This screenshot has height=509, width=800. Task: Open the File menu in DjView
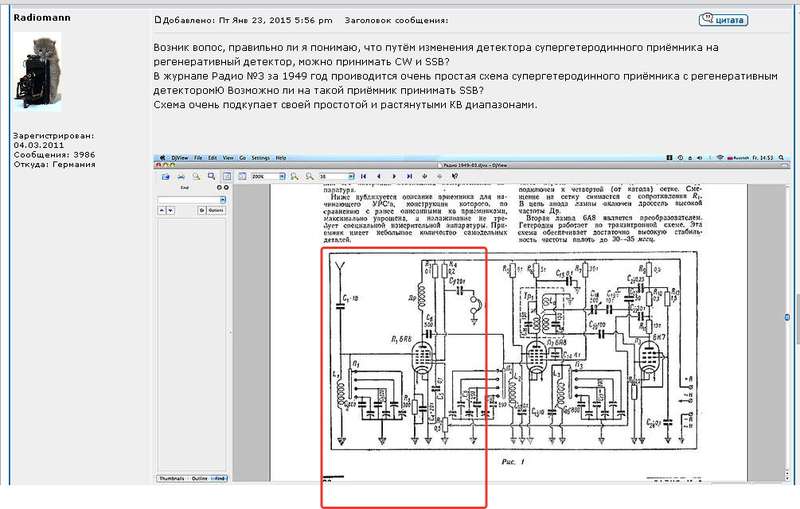(x=198, y=158)
